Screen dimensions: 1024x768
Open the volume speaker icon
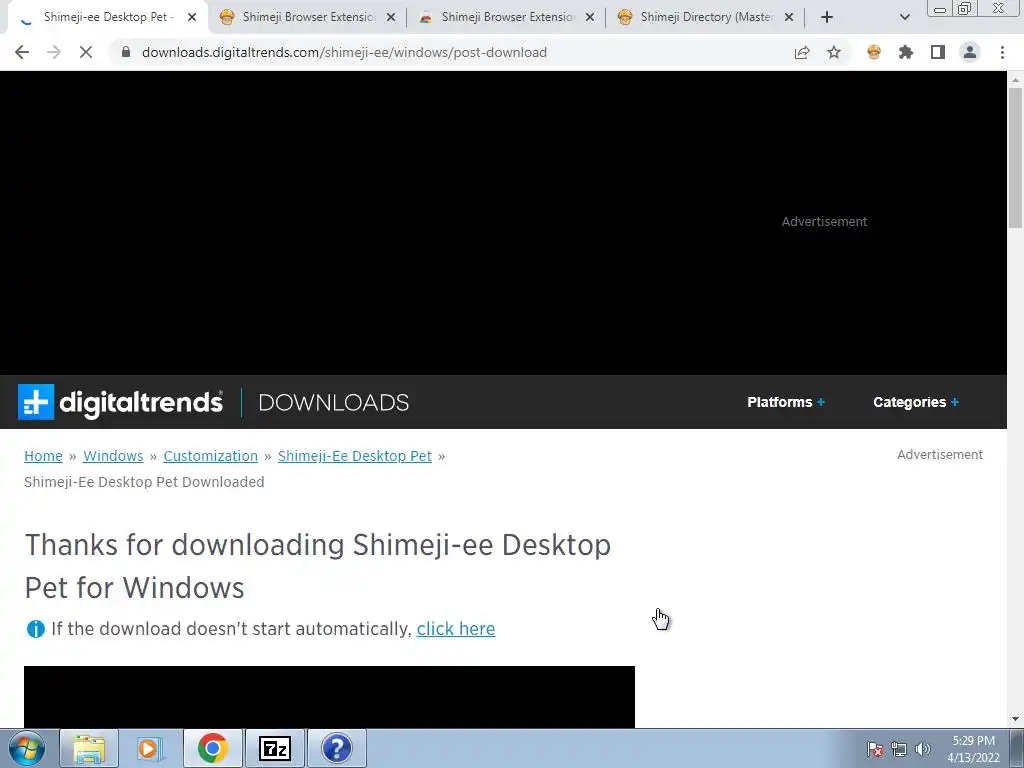click(923, 749)
